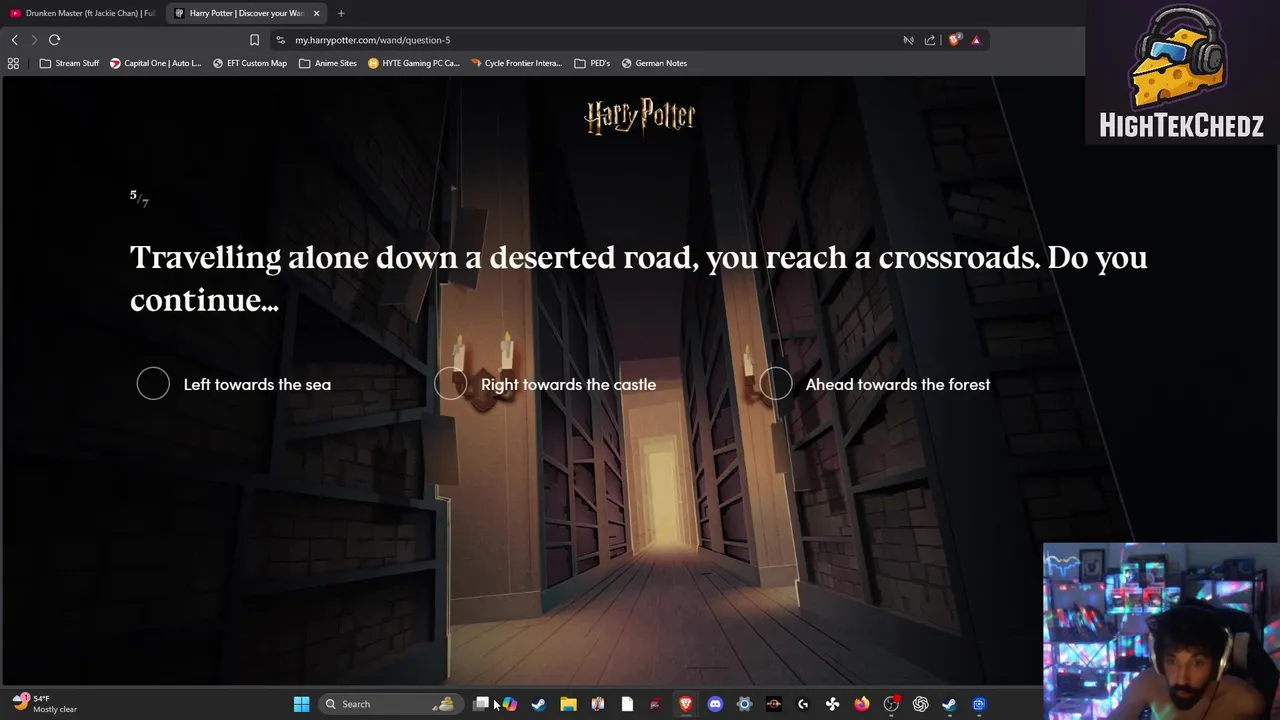Image resolution: width=1280 pixels, height=720 pixels.
Task: Open the Stream Stuff bookmark folder
Action: tap(69, 63)
